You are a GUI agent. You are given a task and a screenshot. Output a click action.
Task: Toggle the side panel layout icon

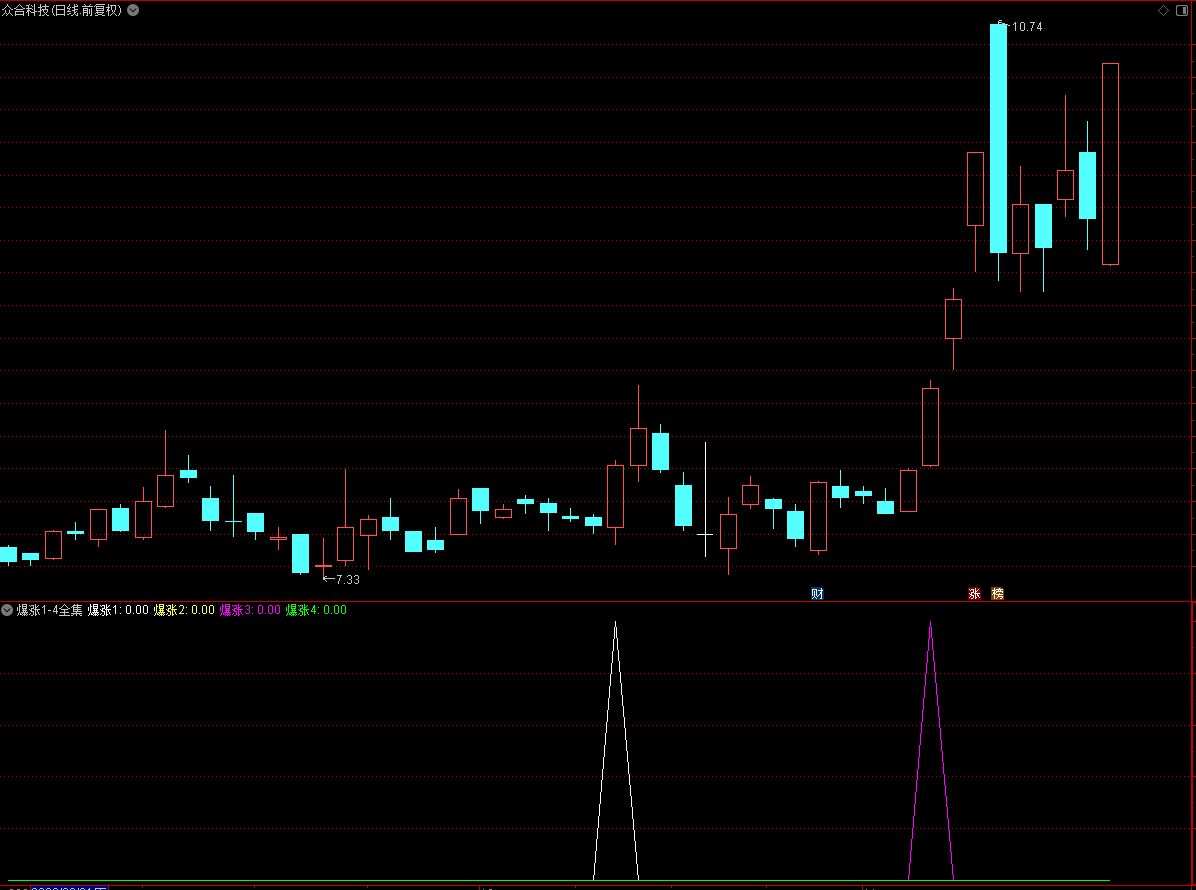click(1182, 10)
